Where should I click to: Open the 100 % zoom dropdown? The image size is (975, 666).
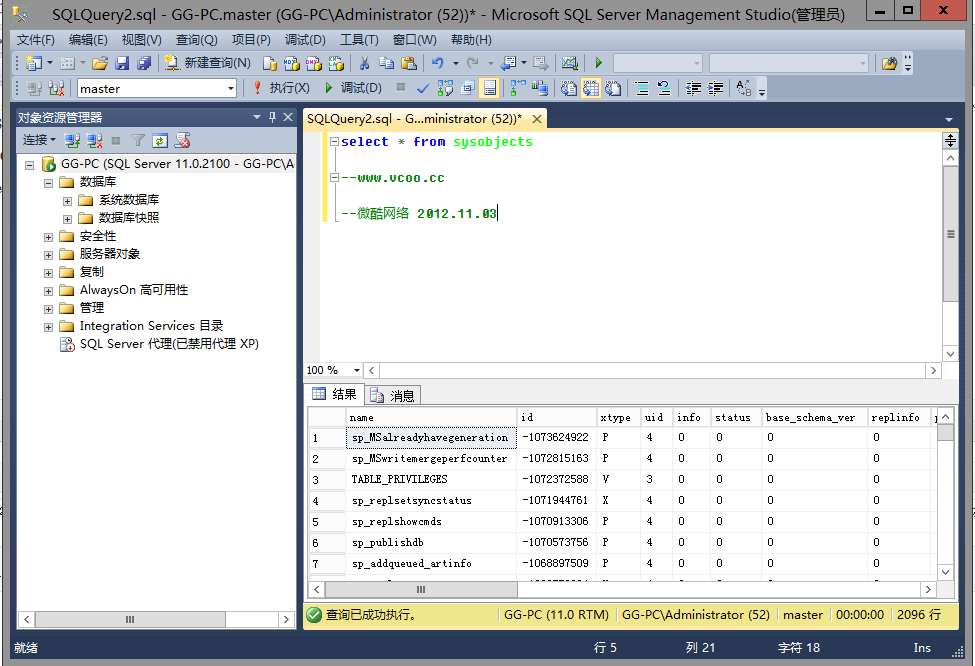pos(356,370)
